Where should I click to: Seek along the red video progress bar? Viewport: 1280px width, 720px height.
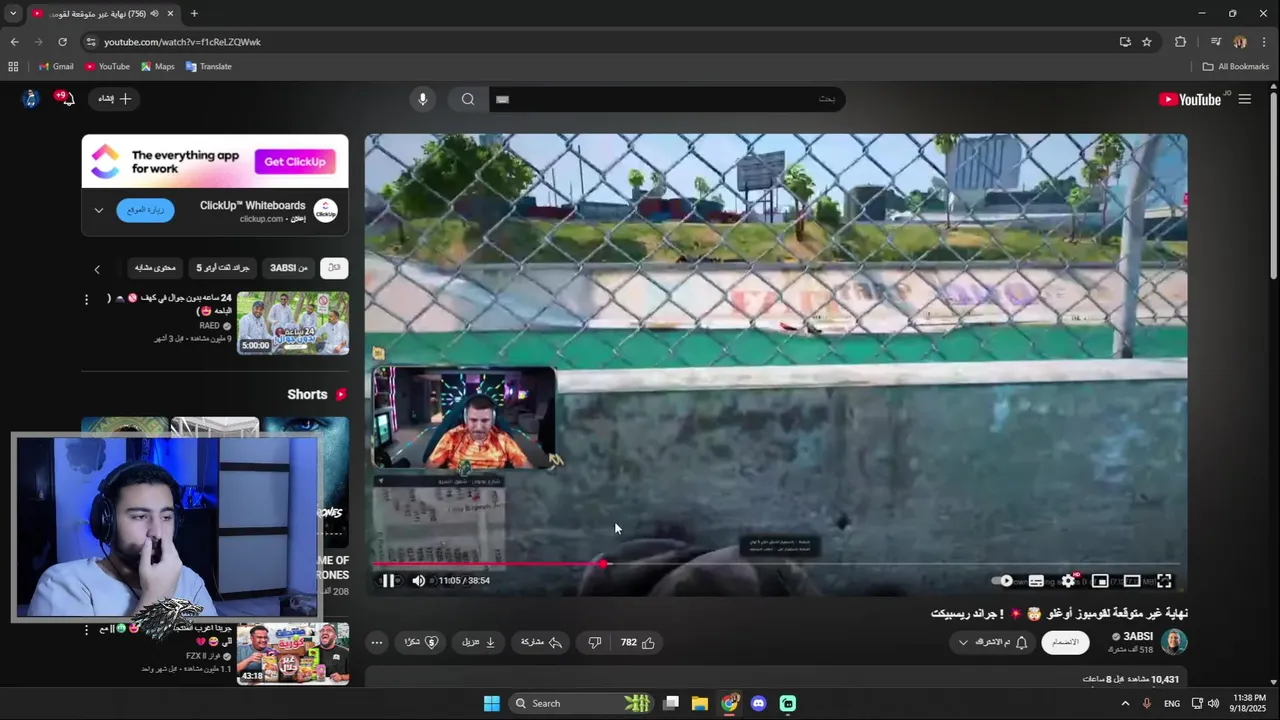coord(776,564)
